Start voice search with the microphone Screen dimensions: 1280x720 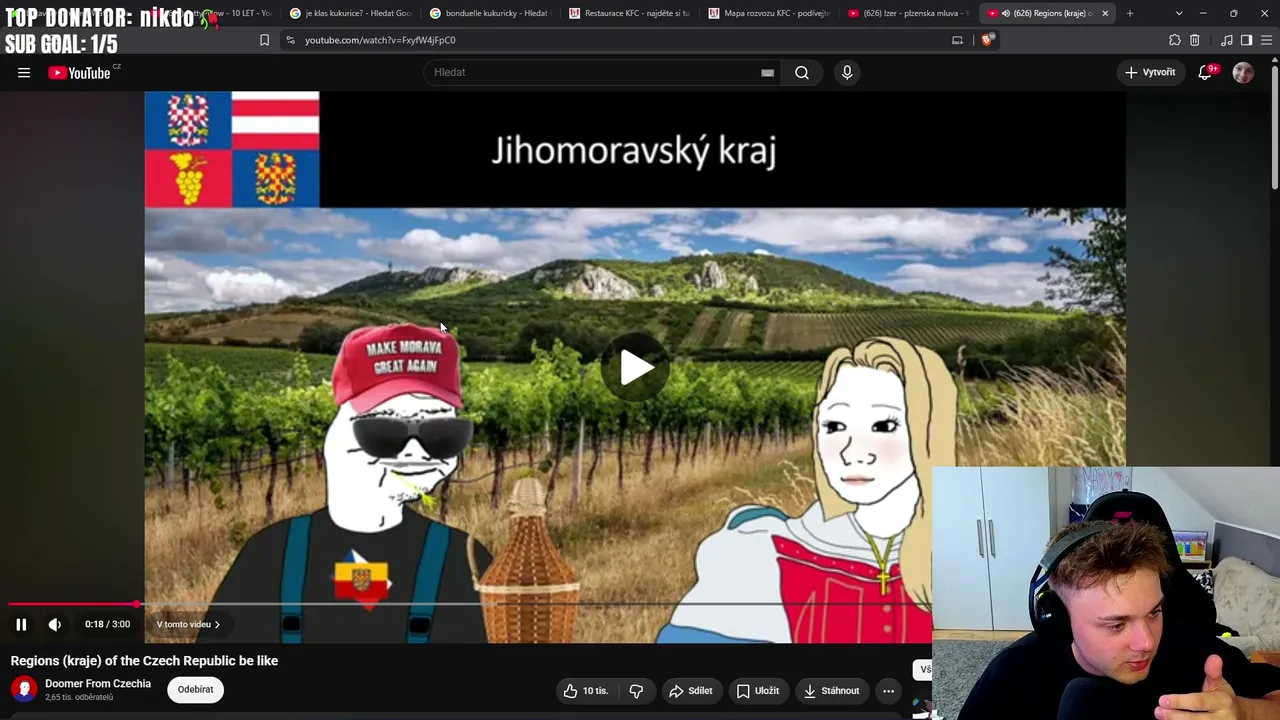[x=847, y=72]
